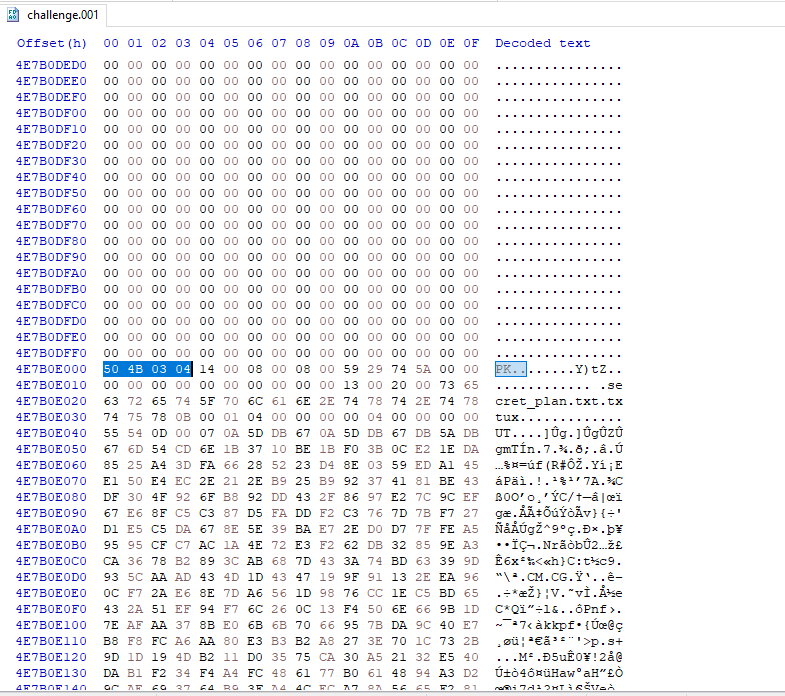The width and height of the screenshot is (785, 696).
Task: Click byte 63 at start of row 4E7B0E020
Action: coord(111,402)
